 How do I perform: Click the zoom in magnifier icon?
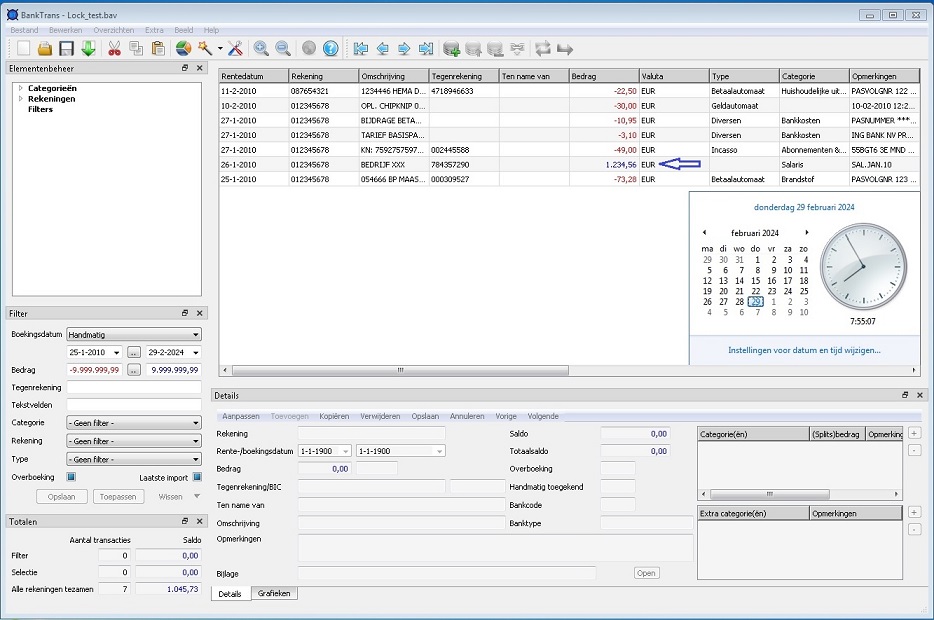(261, 48)
